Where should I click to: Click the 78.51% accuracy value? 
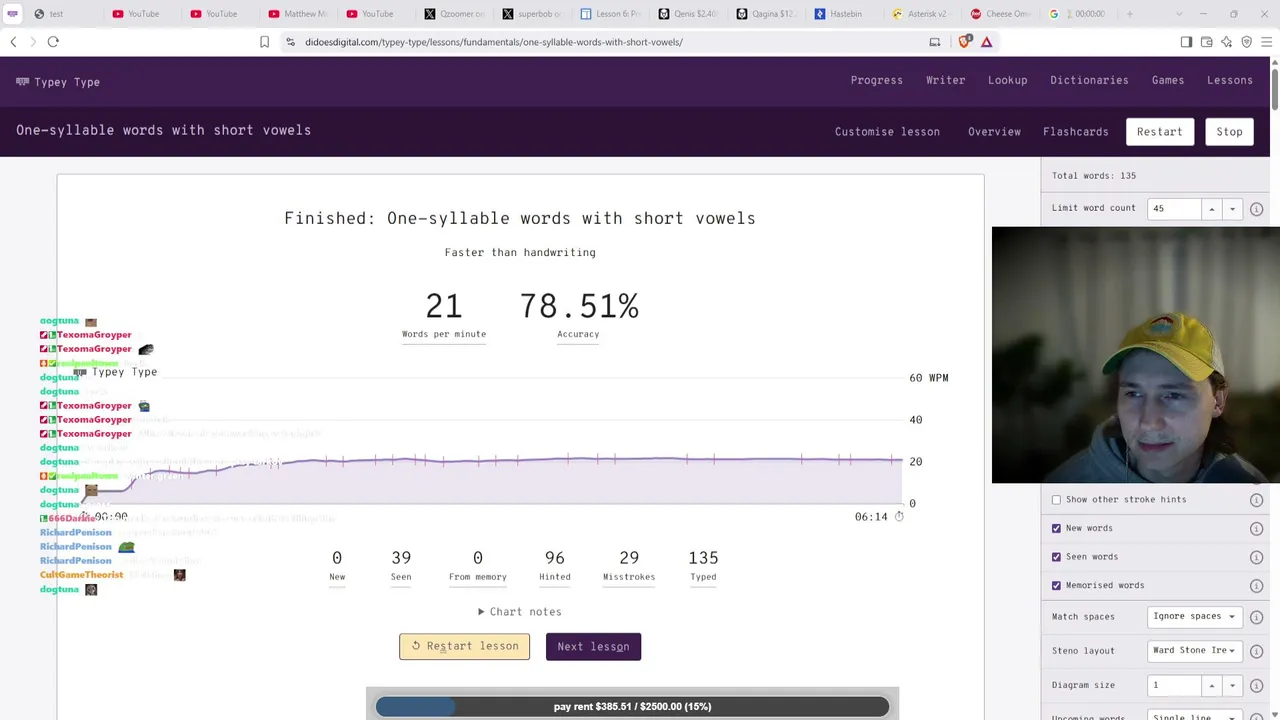(578, 306)
